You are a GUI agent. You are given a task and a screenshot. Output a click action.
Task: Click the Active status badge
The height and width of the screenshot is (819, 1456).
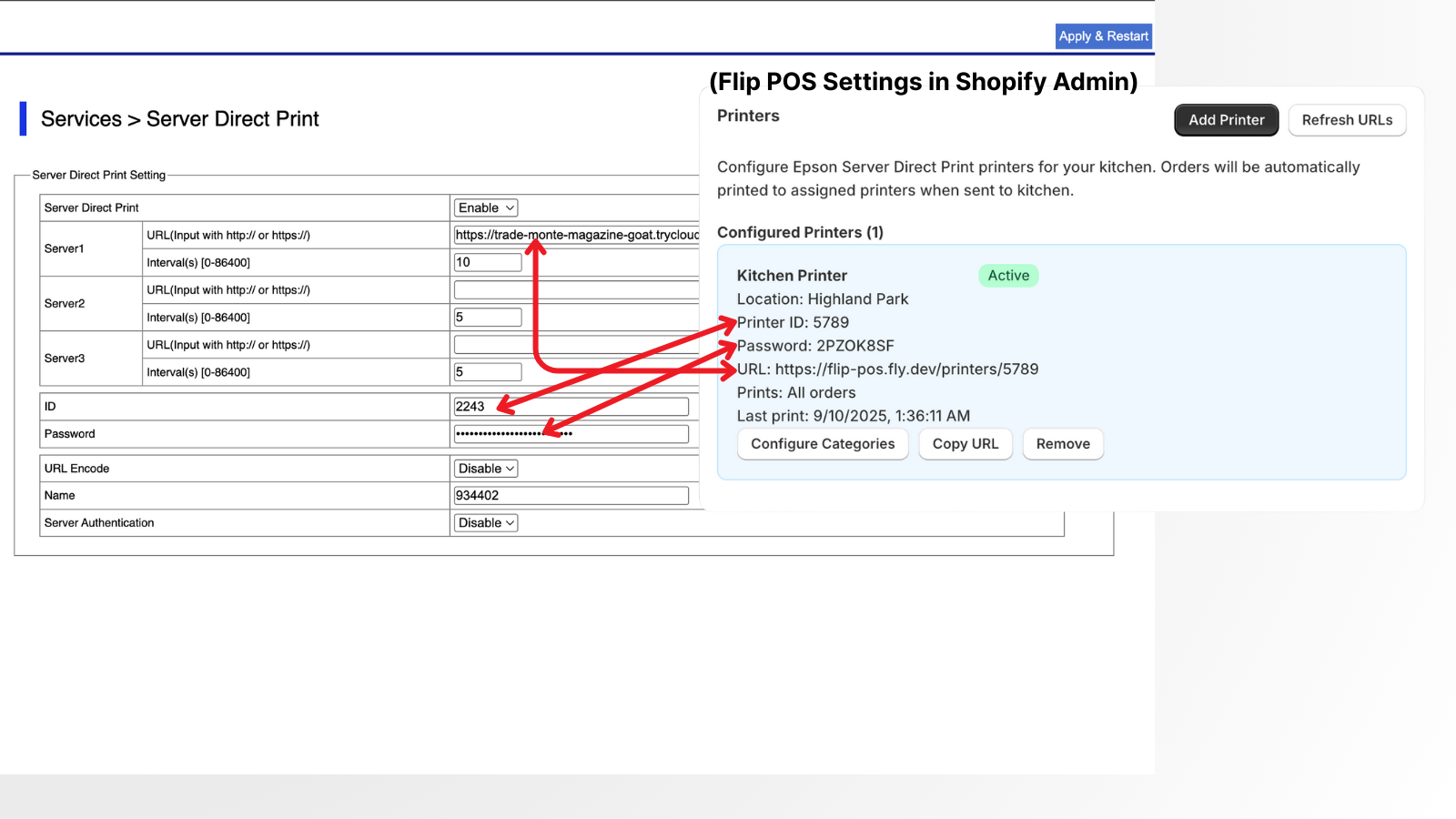pos(1007,275)
